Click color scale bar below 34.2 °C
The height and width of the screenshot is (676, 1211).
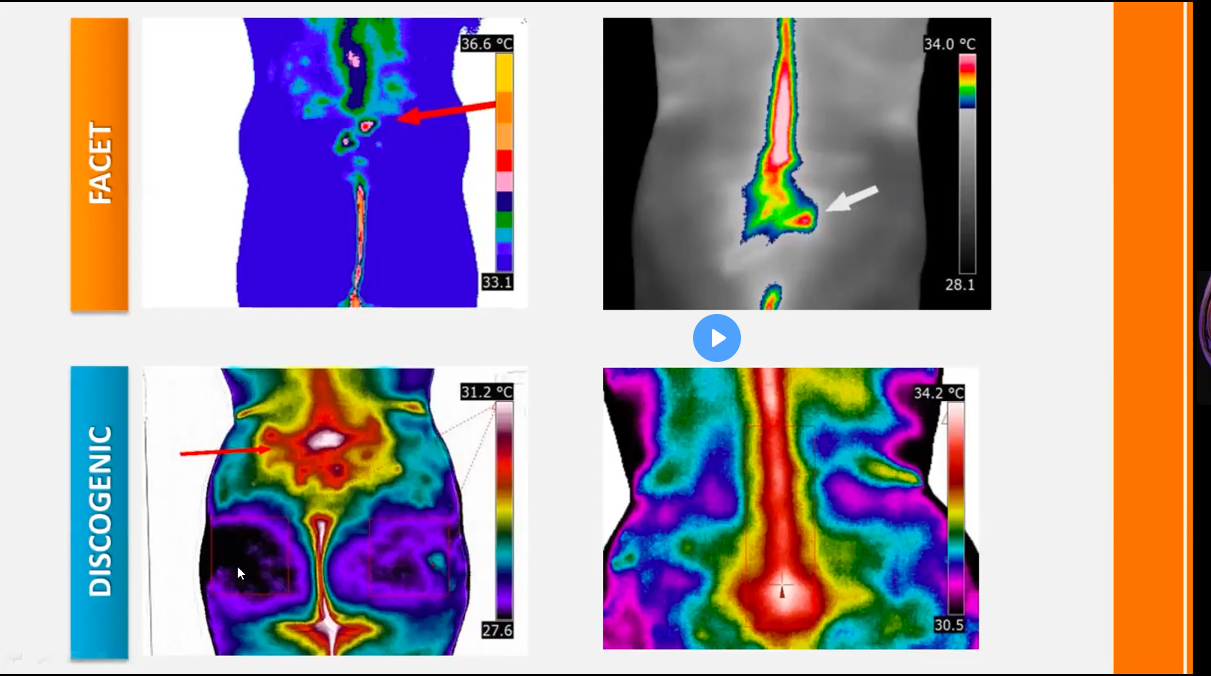point(956,508)
